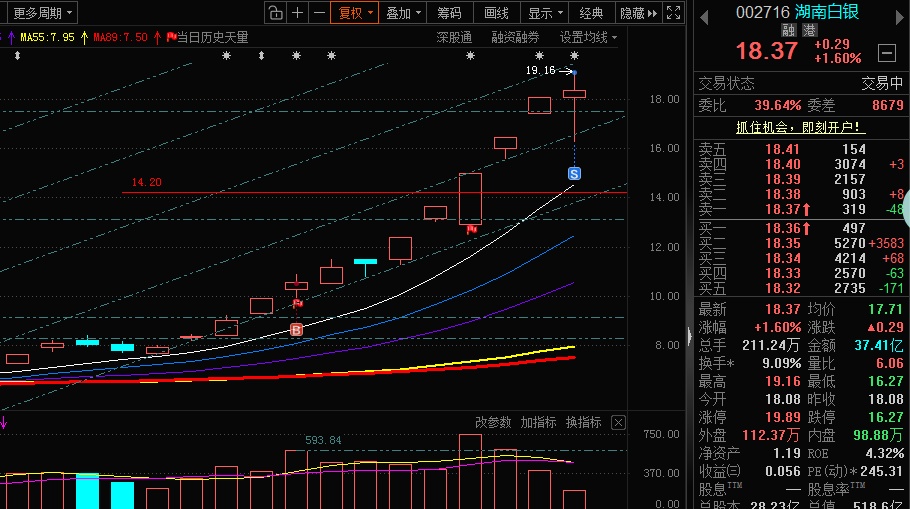Click 卖一 price 18.37
910x509 pixels.
click(782, 209)
